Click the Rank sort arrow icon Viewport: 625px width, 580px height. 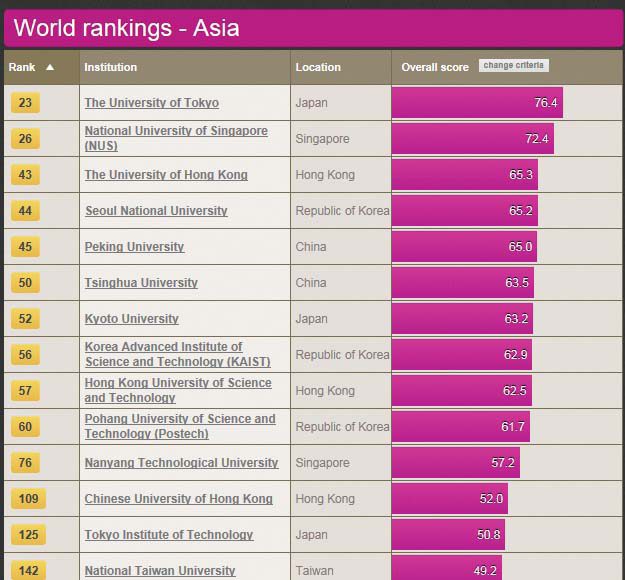pos(50,67)
